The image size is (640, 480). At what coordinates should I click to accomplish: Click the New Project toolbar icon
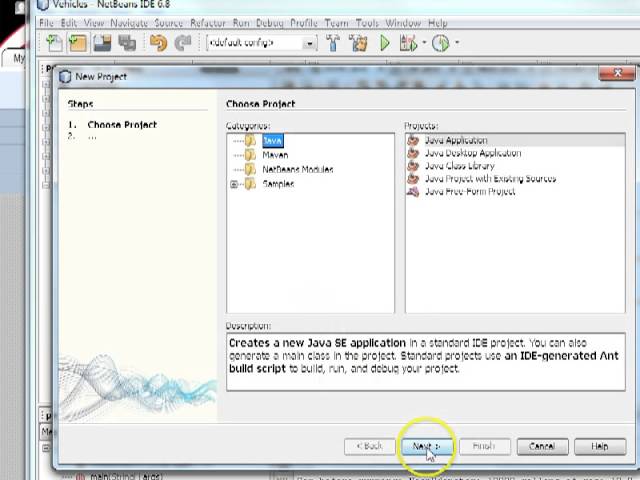tap(78, 43)
